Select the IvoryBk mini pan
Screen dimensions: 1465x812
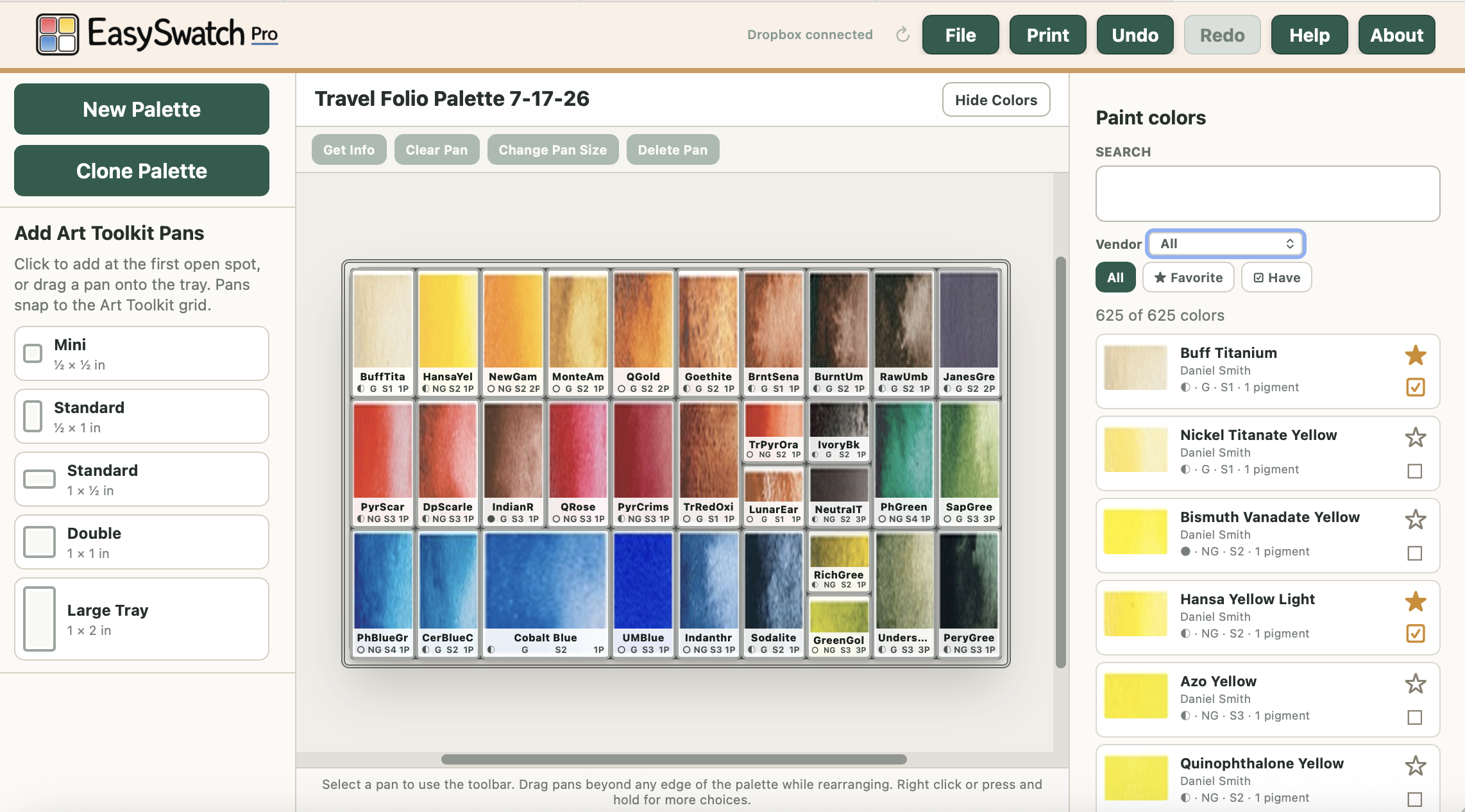839,431
